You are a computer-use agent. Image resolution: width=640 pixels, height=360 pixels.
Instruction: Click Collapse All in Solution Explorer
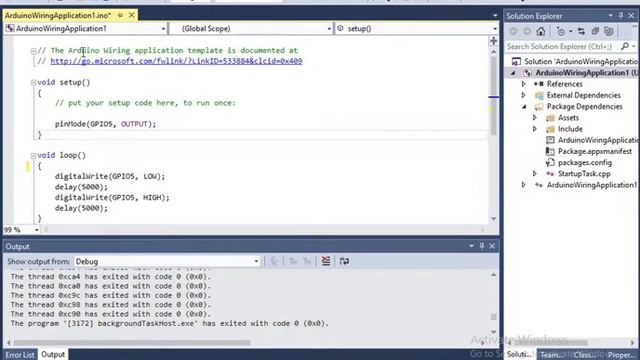pyautogui.click(x=595, y=31)
